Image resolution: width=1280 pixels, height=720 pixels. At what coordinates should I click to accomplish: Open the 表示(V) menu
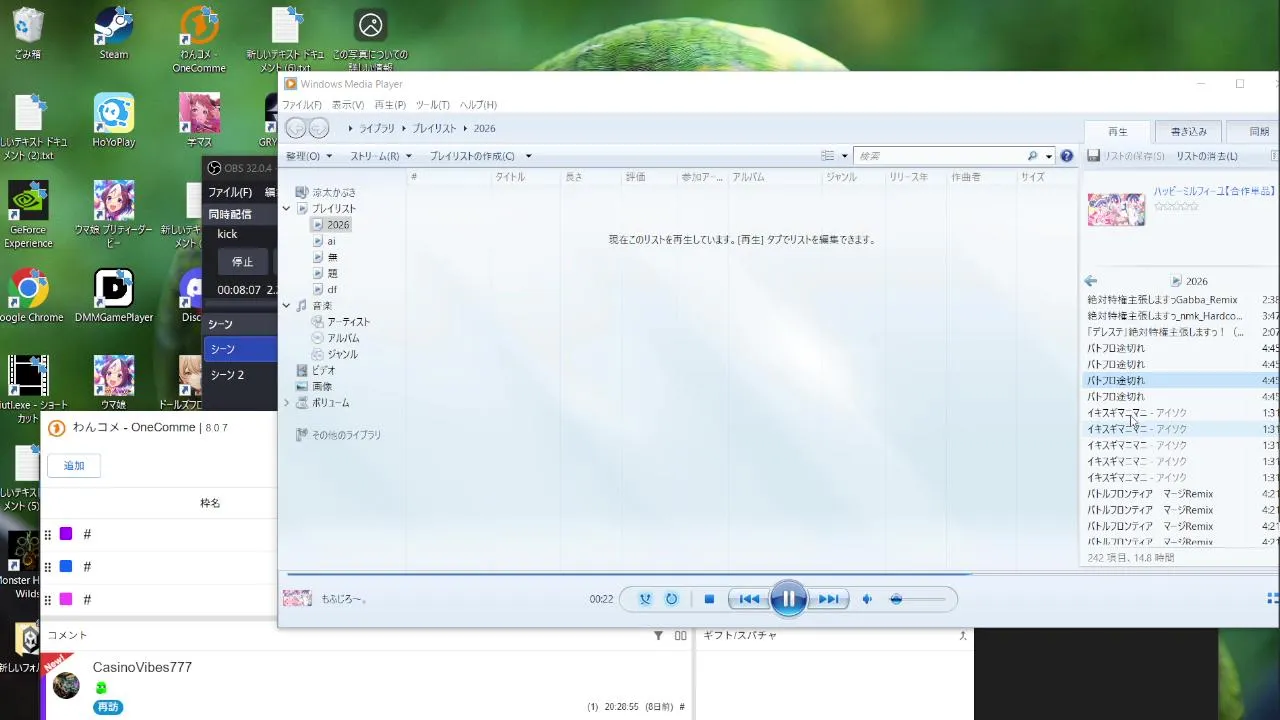pyautogui.click(x=348, y=105)
